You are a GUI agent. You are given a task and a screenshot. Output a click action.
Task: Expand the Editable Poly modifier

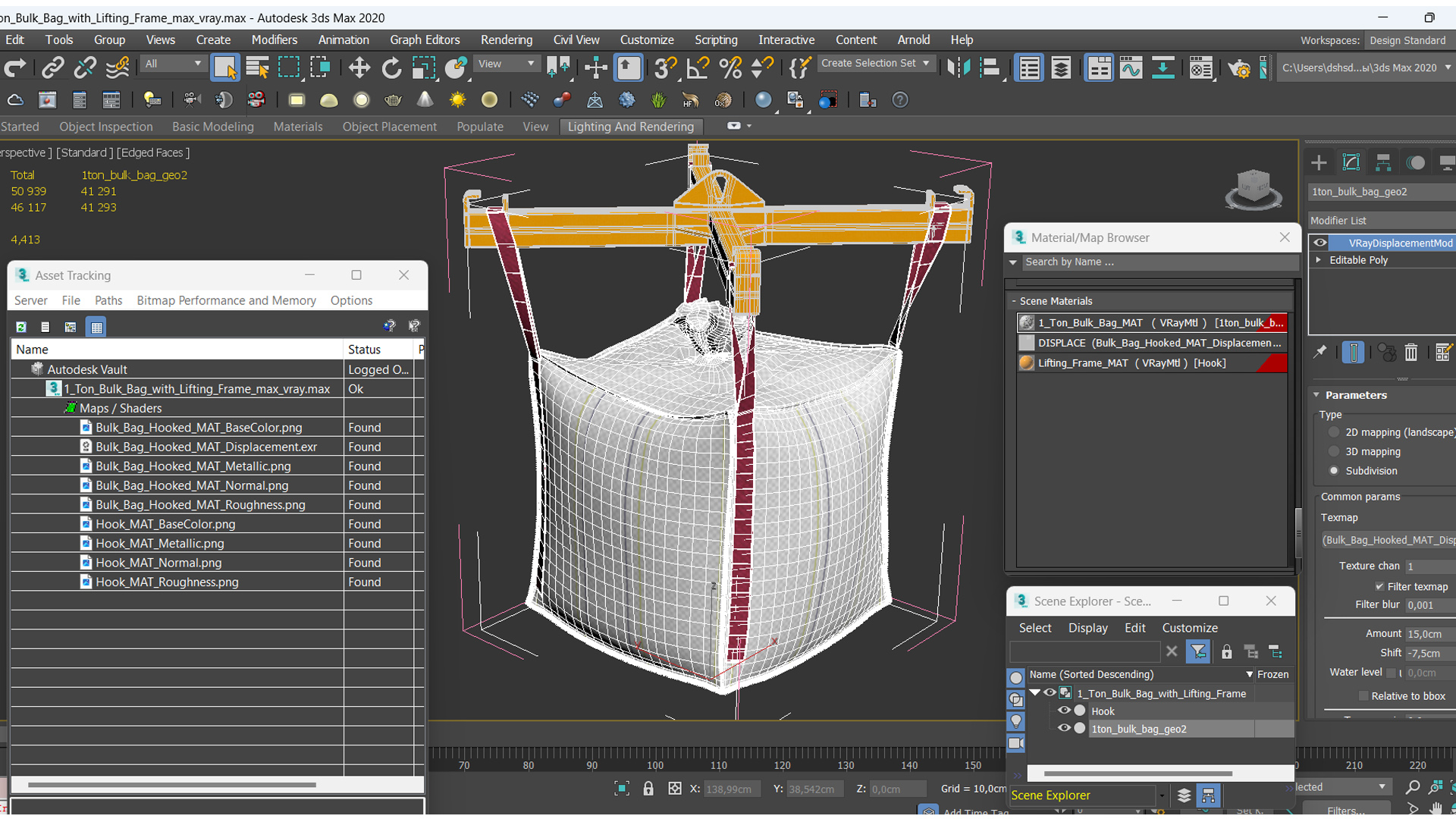pos(1319,260)
